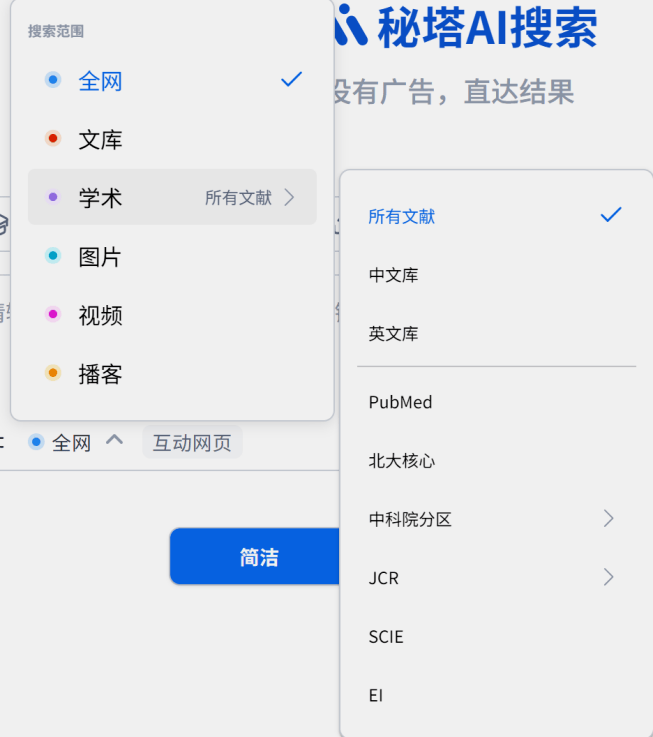
Task: Click the 秘塔AI搜索 logo icon
Action: [x=352, y=26]
